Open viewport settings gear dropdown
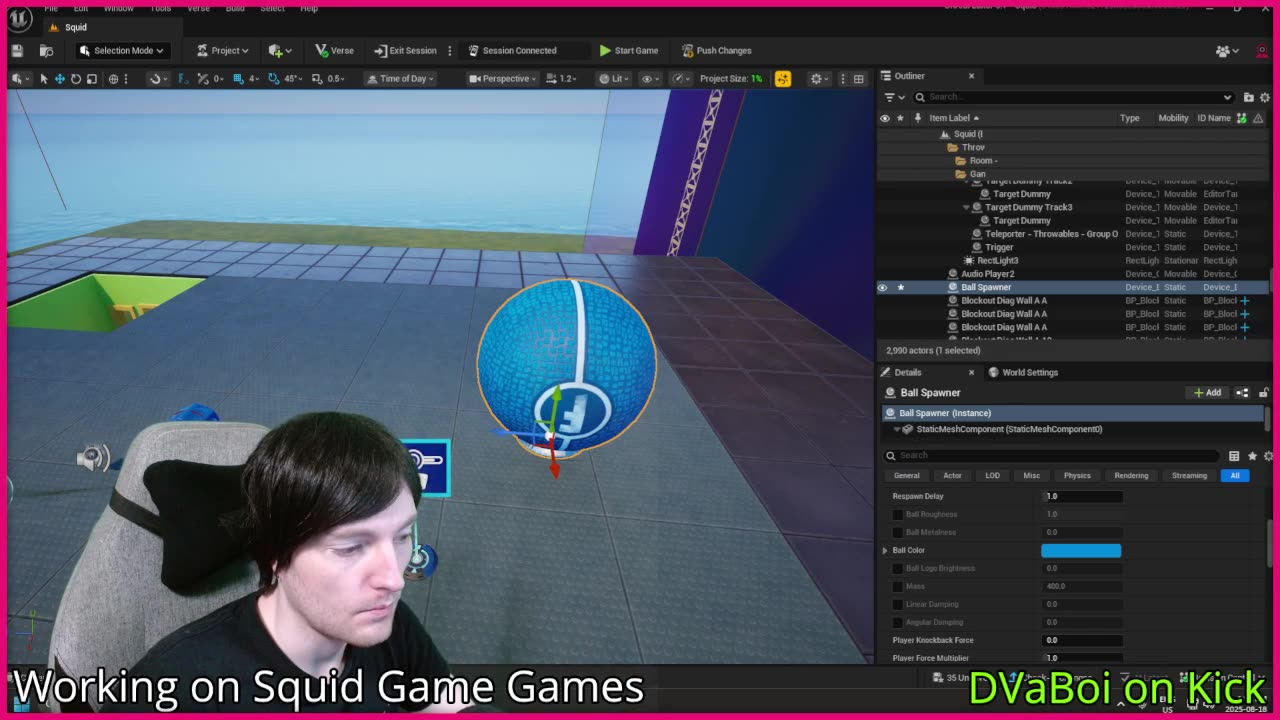 pos(820,79)
